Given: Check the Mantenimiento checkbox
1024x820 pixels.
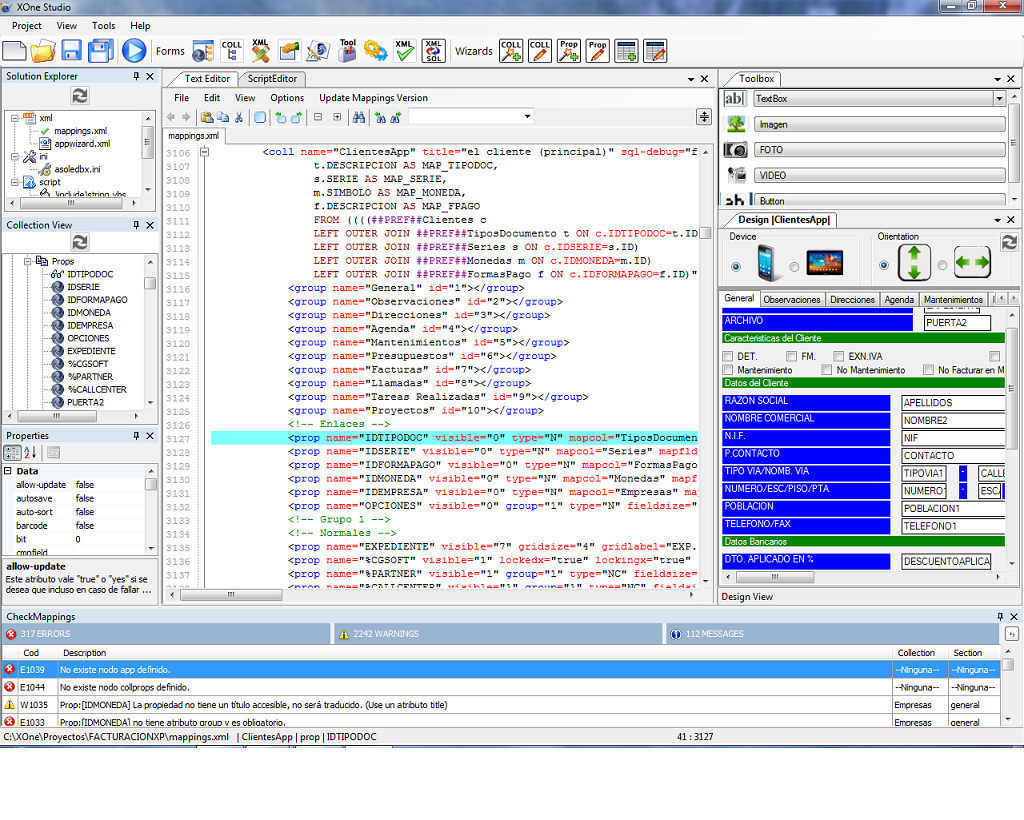Looking at the screenshot, I should pyautogui.click(x=728, y=370).
